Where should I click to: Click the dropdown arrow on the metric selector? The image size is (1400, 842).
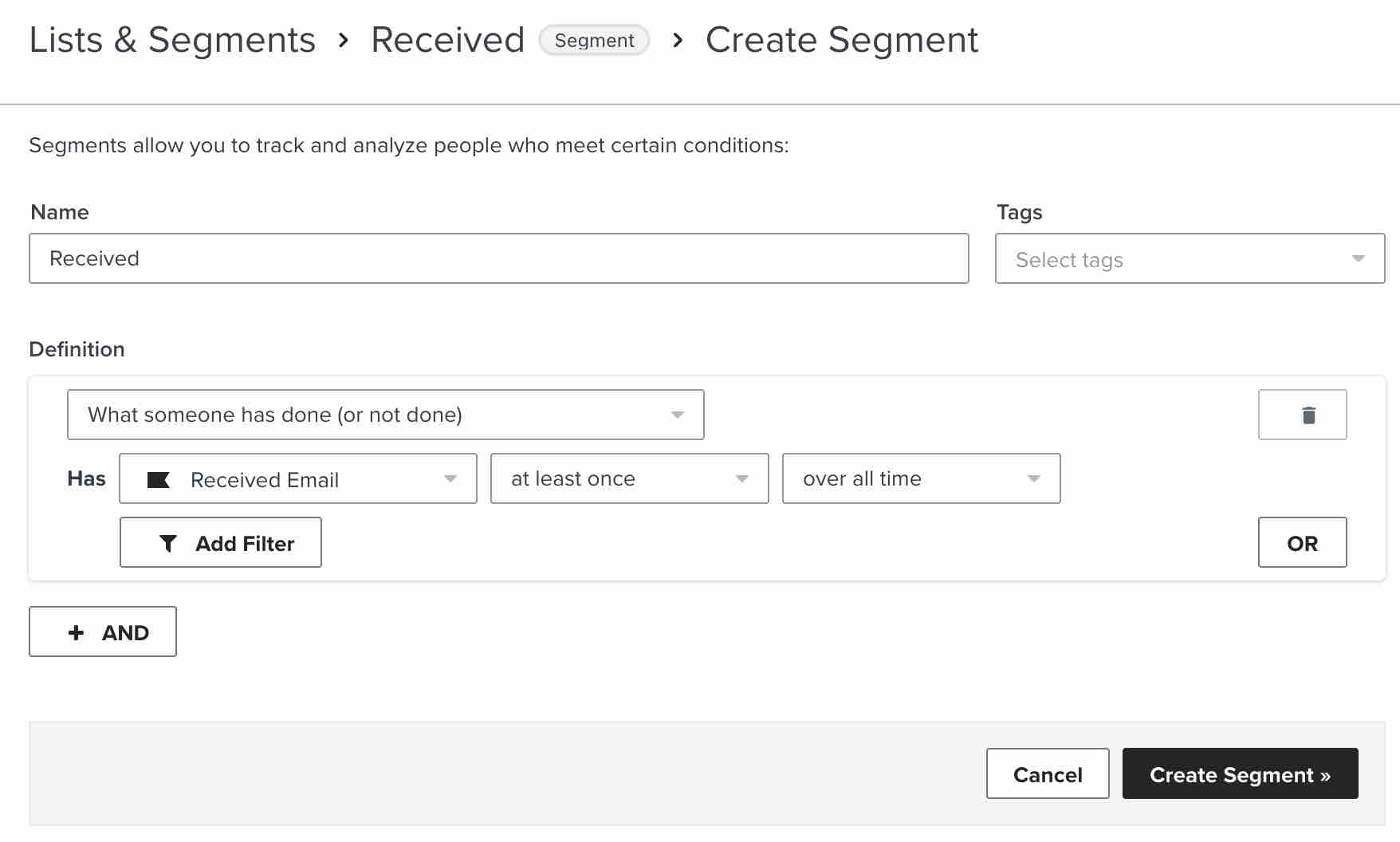(x=451, y=478)
